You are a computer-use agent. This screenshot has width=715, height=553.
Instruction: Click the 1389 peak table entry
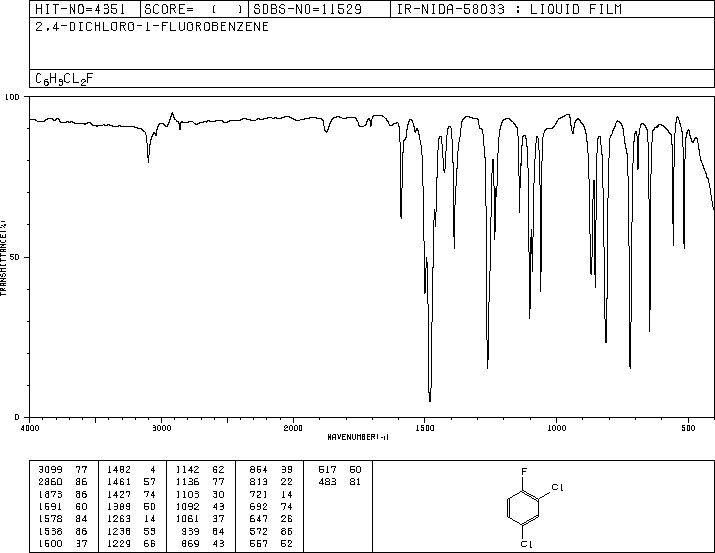[x=131, y=506]
